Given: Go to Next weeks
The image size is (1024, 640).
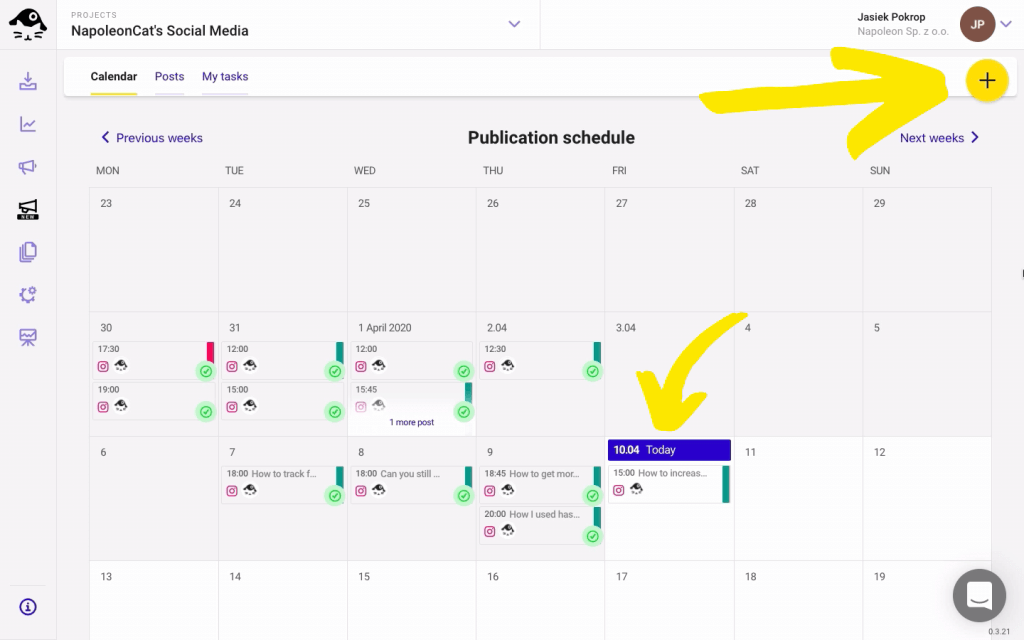Looking at the screenshot, I should tap(939, 138).
